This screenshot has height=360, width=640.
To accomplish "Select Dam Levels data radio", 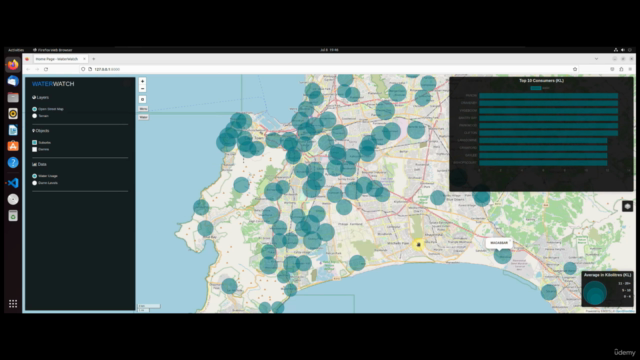I will [34, 183].
